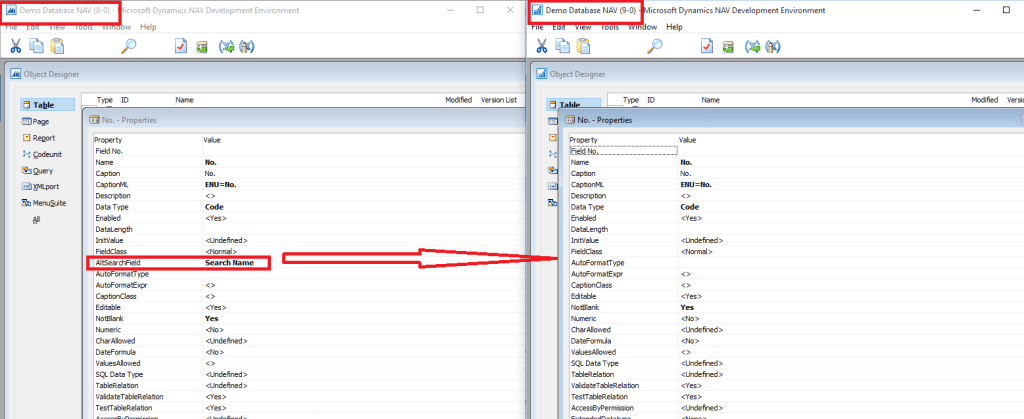Click the Paste clipboard icon in right NAV window
This screenshot has height=419, width=1024.
[586, 45]
